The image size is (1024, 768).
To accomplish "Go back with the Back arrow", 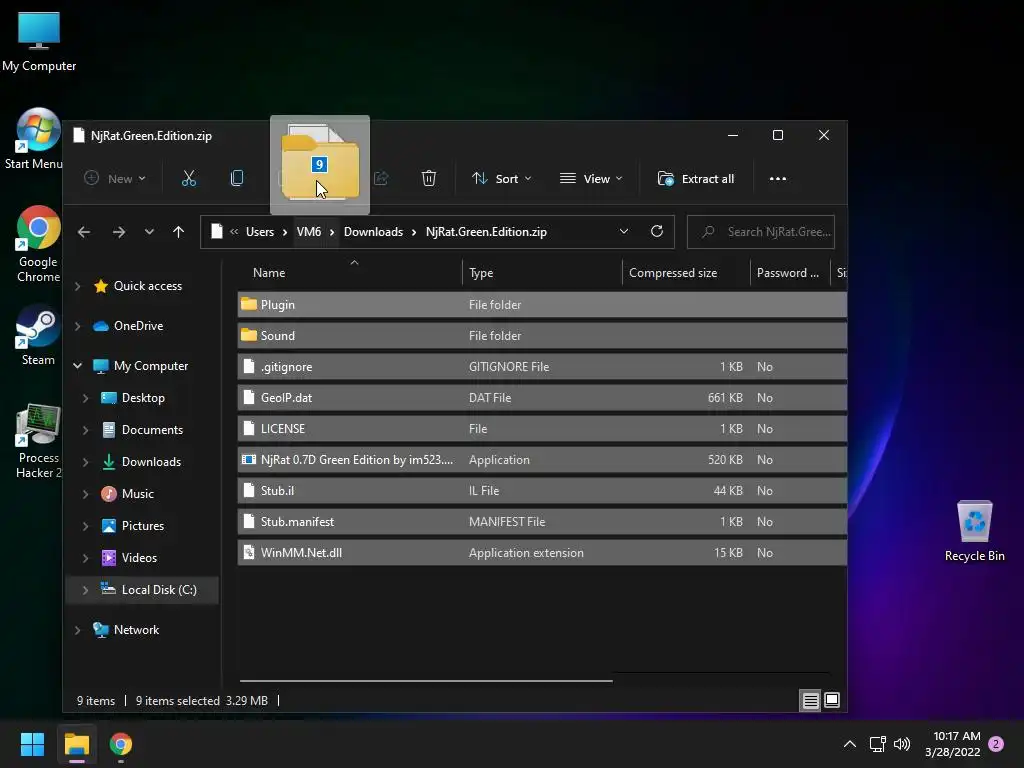I will [x=84, y=232].
